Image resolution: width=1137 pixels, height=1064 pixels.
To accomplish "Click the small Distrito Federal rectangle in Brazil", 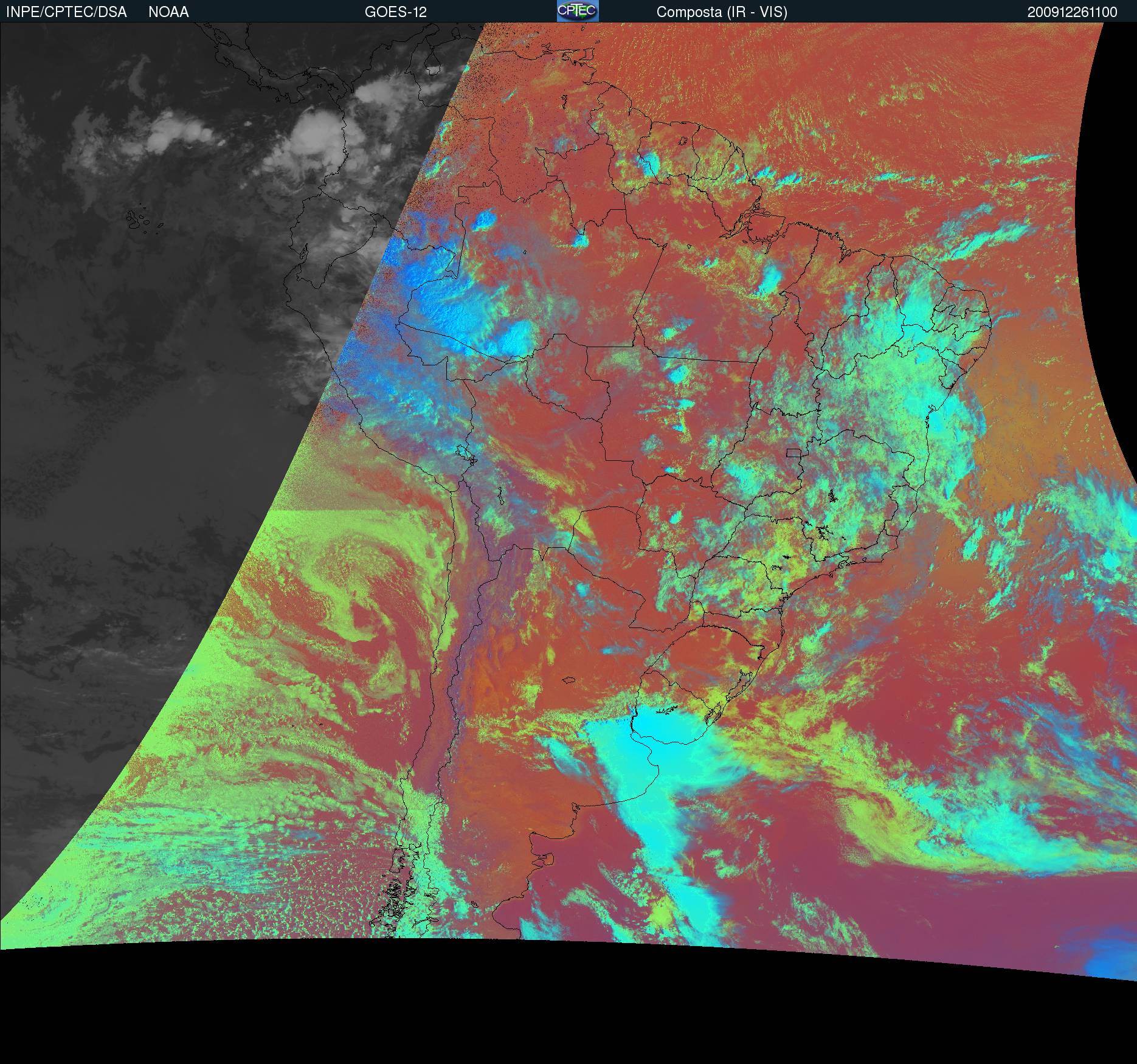I will click(x=793, y=452).
